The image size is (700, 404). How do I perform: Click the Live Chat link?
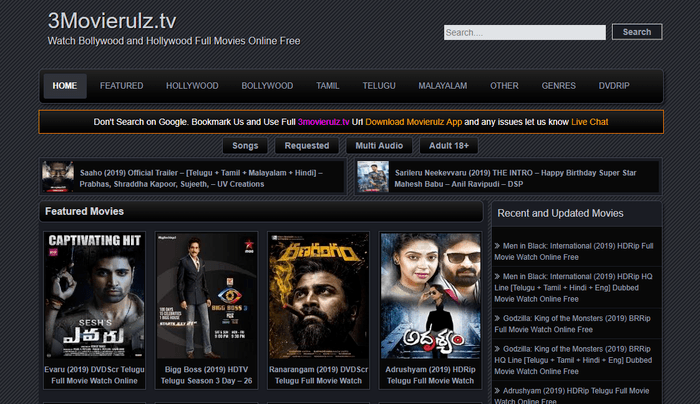[590, 121]
